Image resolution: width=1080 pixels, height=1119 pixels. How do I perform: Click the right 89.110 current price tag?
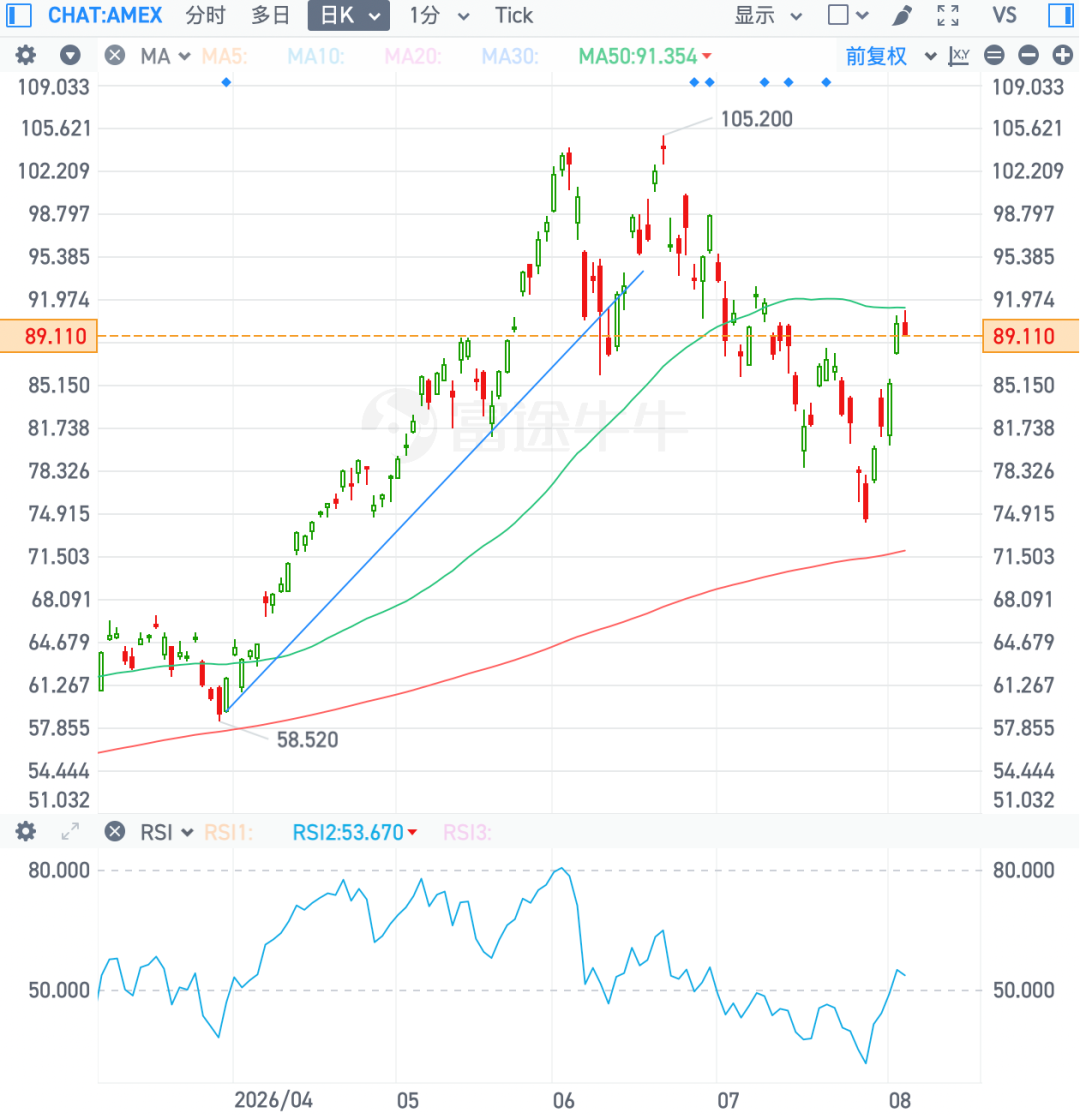pos(1031,335)
